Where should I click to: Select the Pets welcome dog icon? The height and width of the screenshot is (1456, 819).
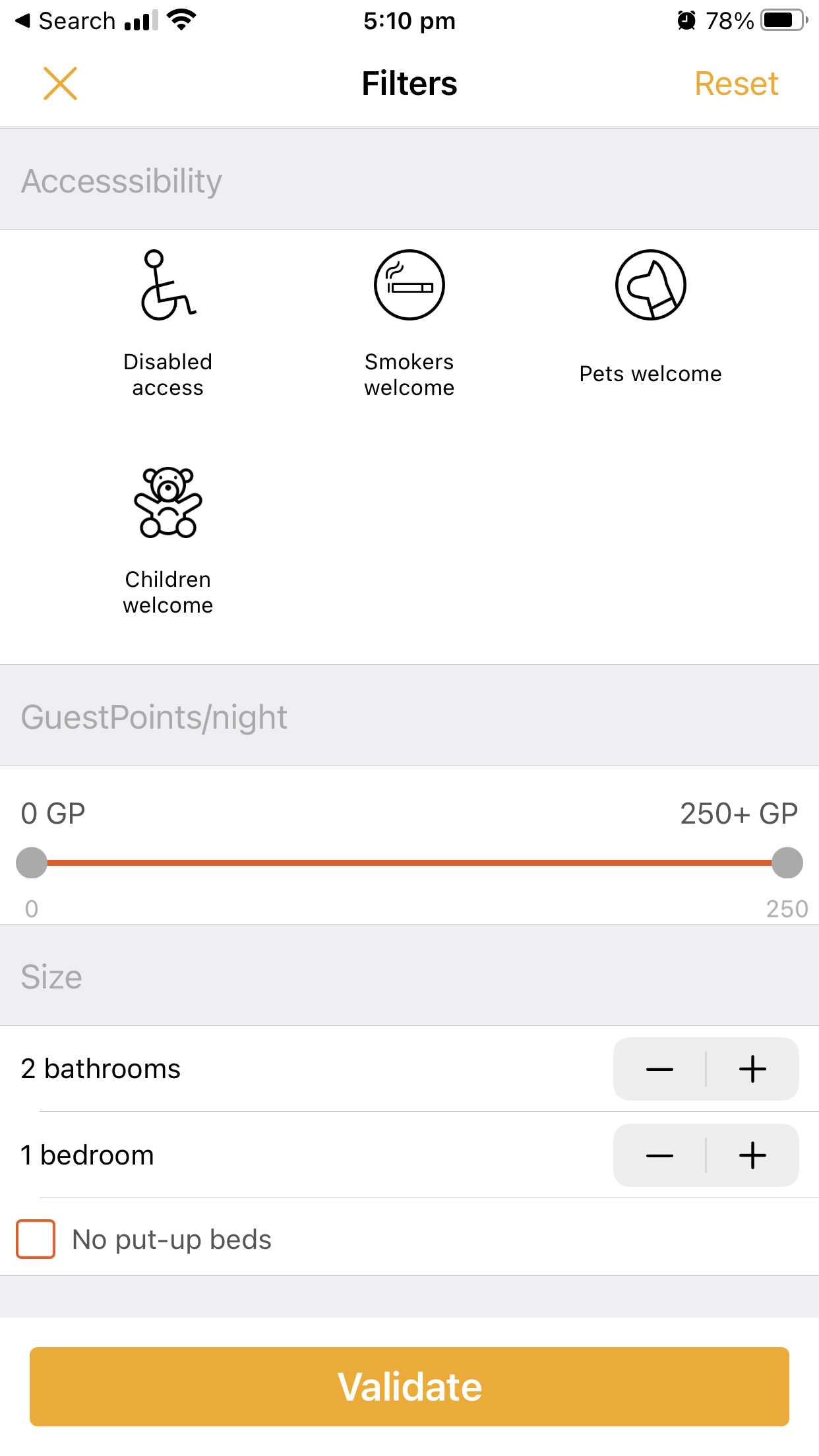coord(650,285)
